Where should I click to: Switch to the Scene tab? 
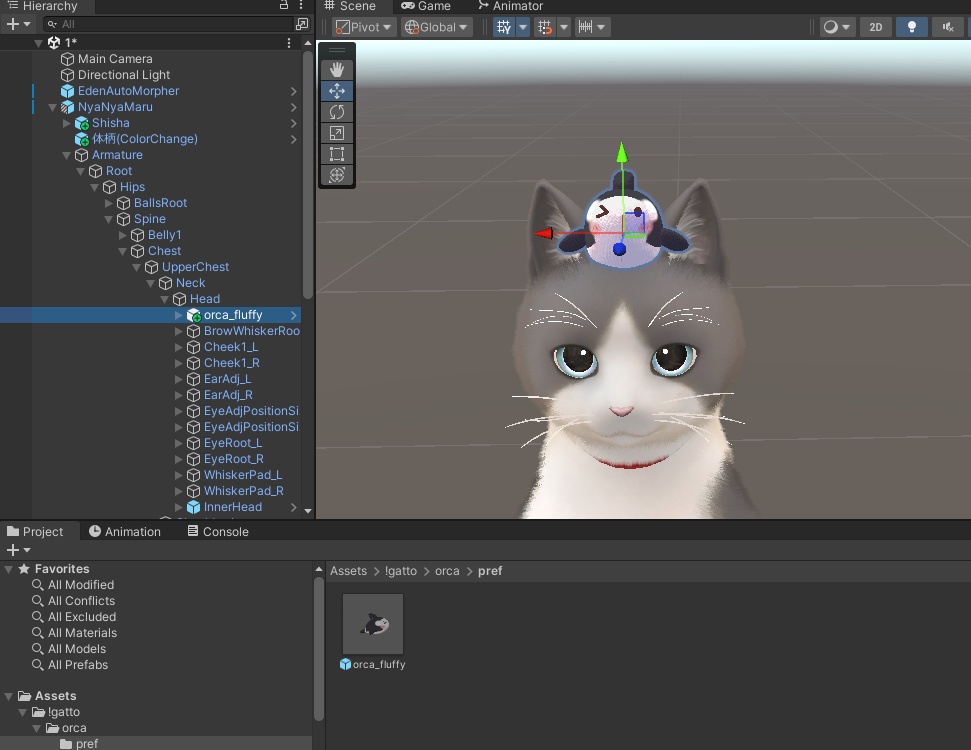[351, 6]
